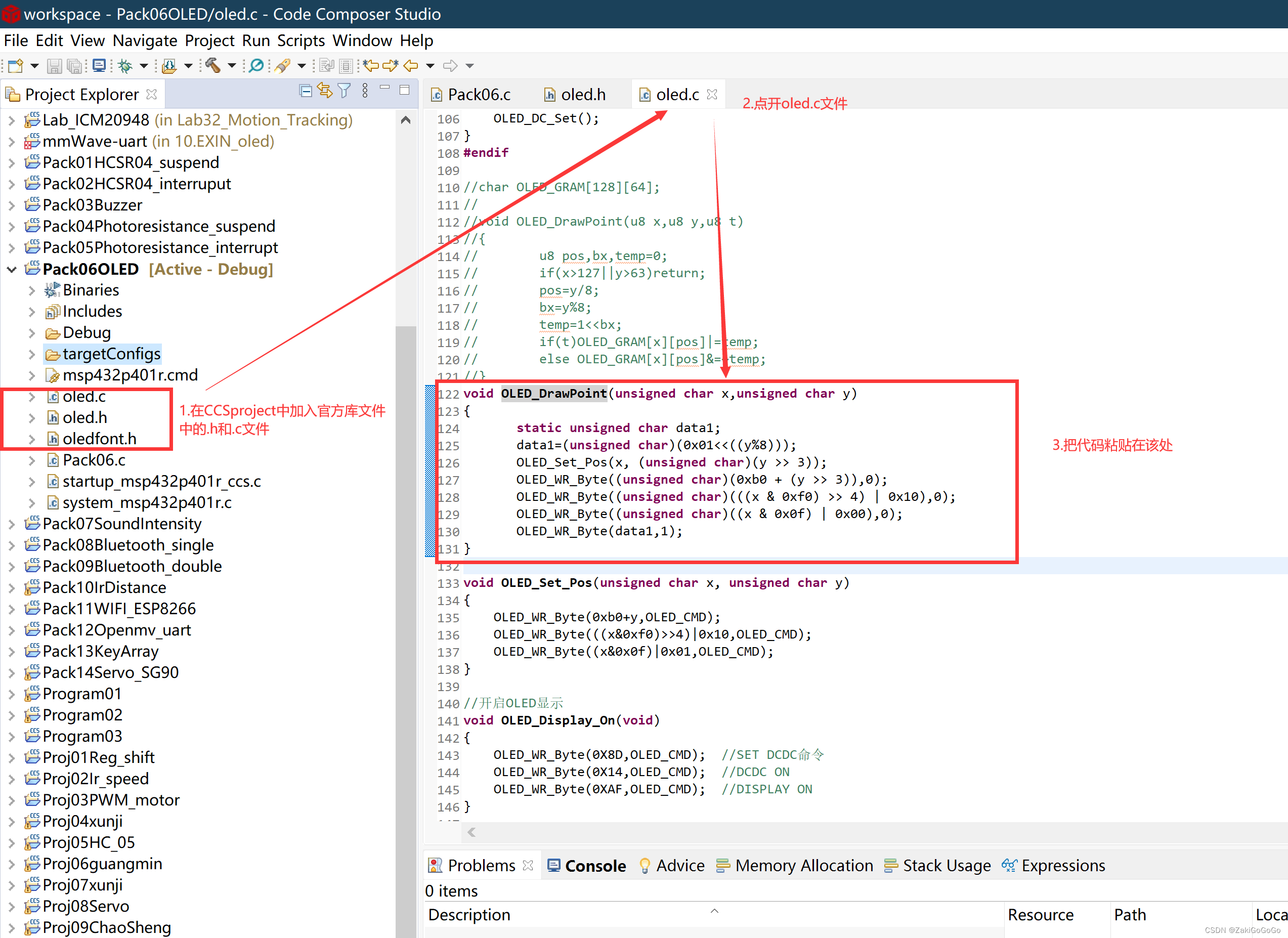Toggle Link with Editor in Project Explorer

pyautogui.click(x=325, y=91)
